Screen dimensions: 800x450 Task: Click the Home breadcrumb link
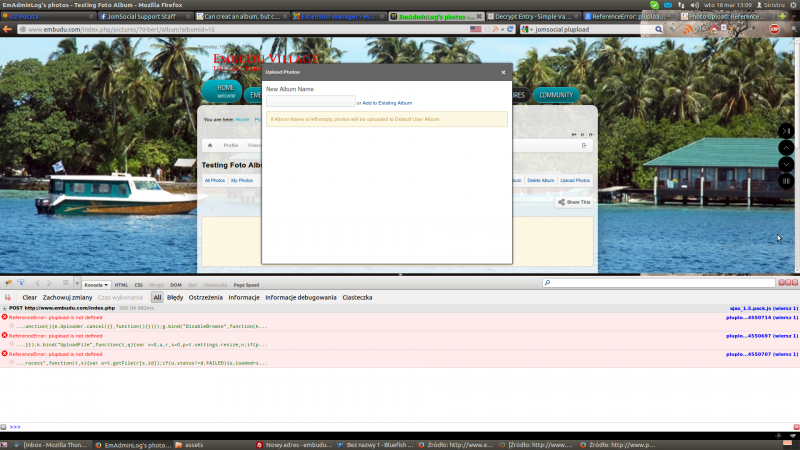coord(242,119)
